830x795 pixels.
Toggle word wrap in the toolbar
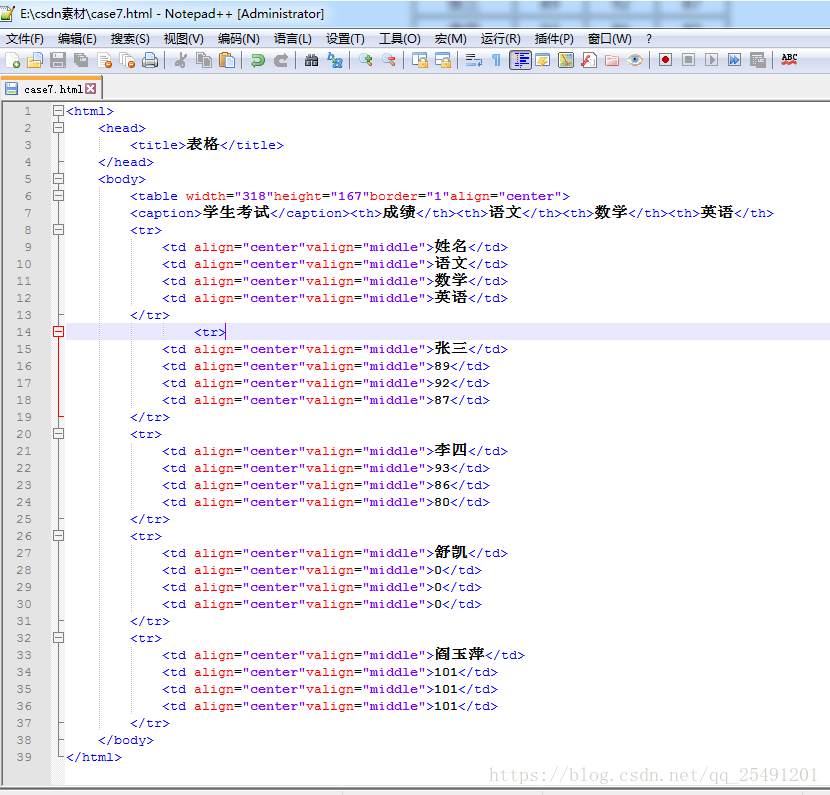tap(474, 60)
